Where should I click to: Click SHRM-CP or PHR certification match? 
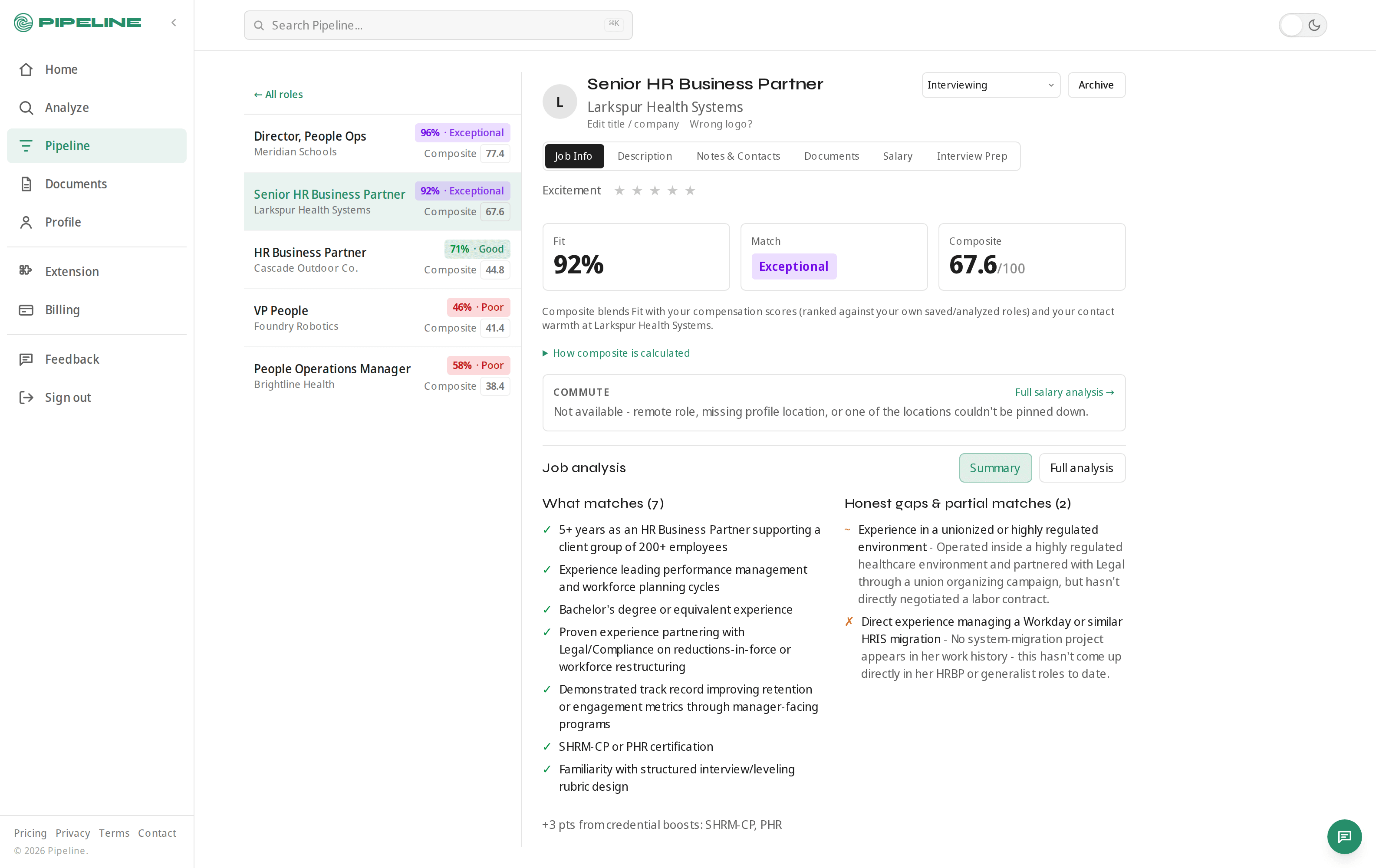636,746
